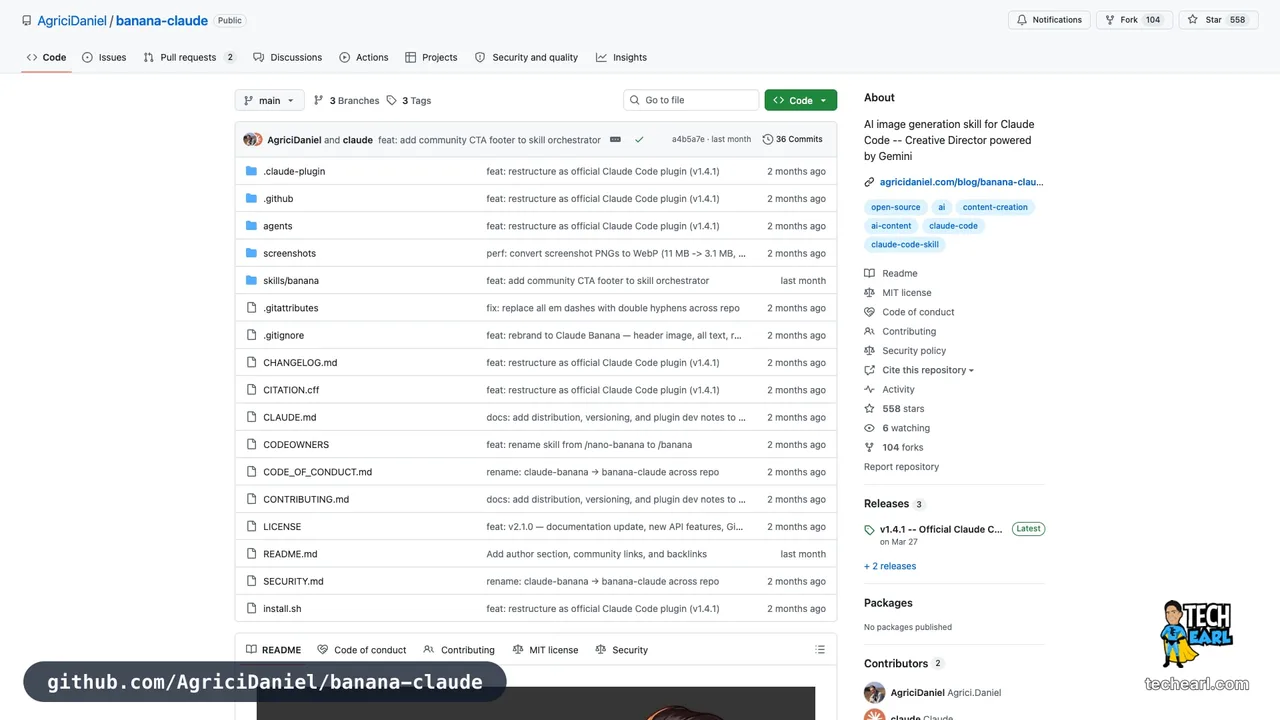The height and width of the screenshot is (720, 1280).
Task: Open Security and quality tab
Action: pyautogui.click(x=526, y=57)
